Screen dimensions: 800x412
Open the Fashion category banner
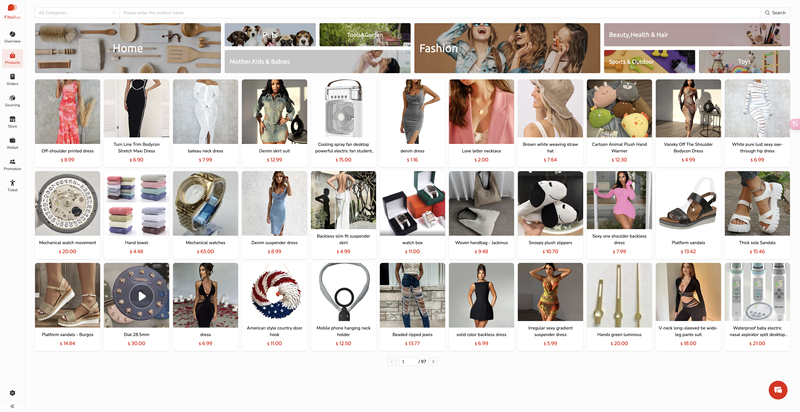507,48
